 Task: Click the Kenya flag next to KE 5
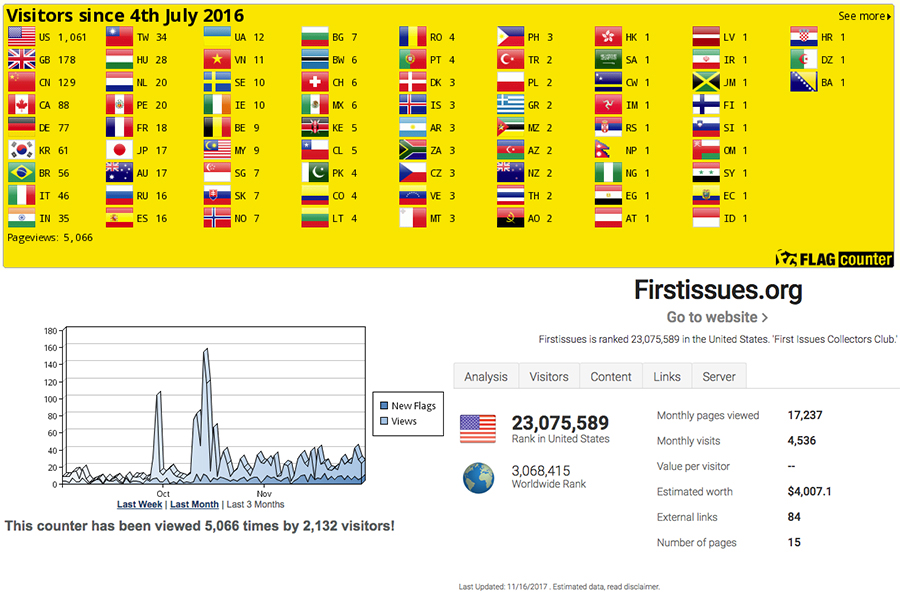(x=315, y=127)
